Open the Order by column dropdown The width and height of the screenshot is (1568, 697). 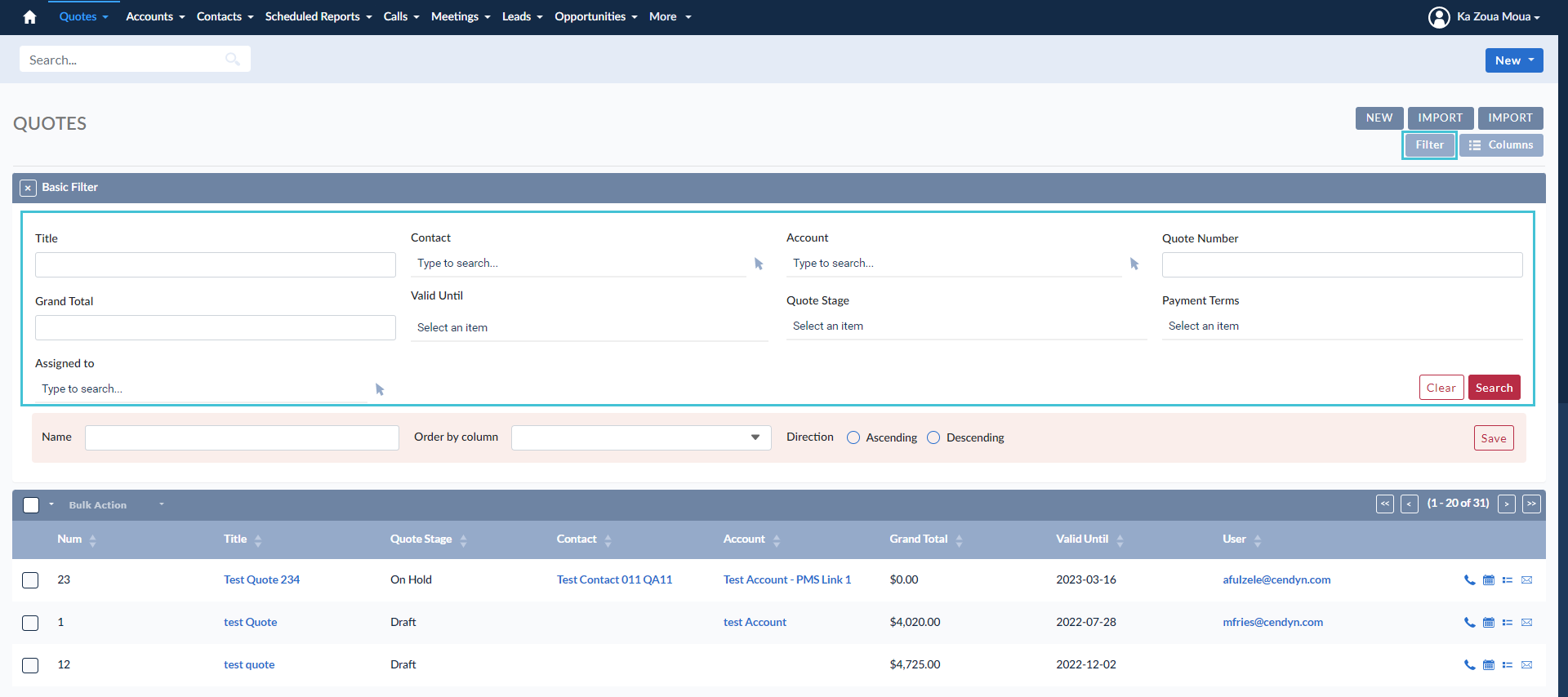pyautogui.click(x=641, y=437)
